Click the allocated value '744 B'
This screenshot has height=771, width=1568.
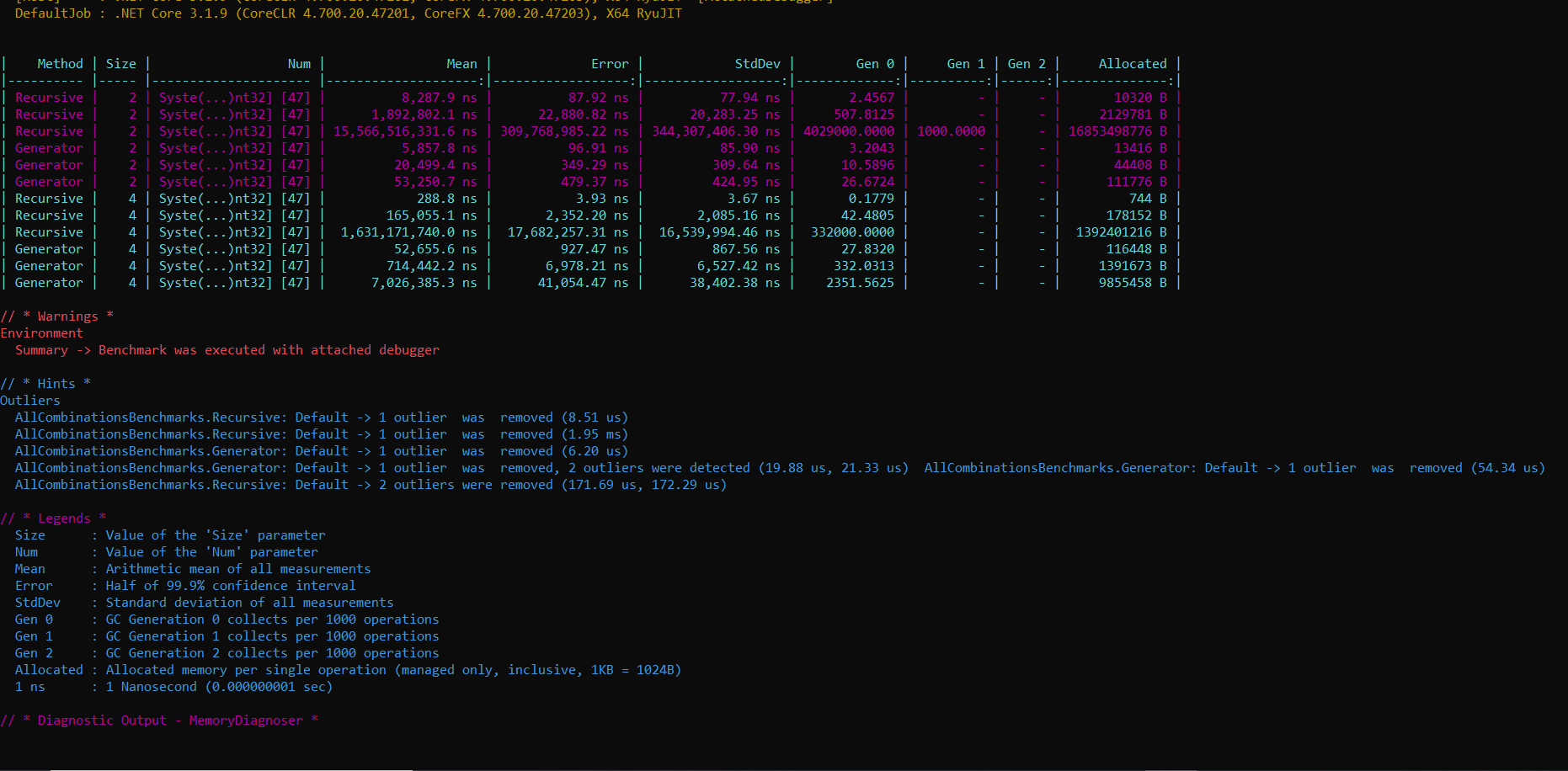(1148, 199)
